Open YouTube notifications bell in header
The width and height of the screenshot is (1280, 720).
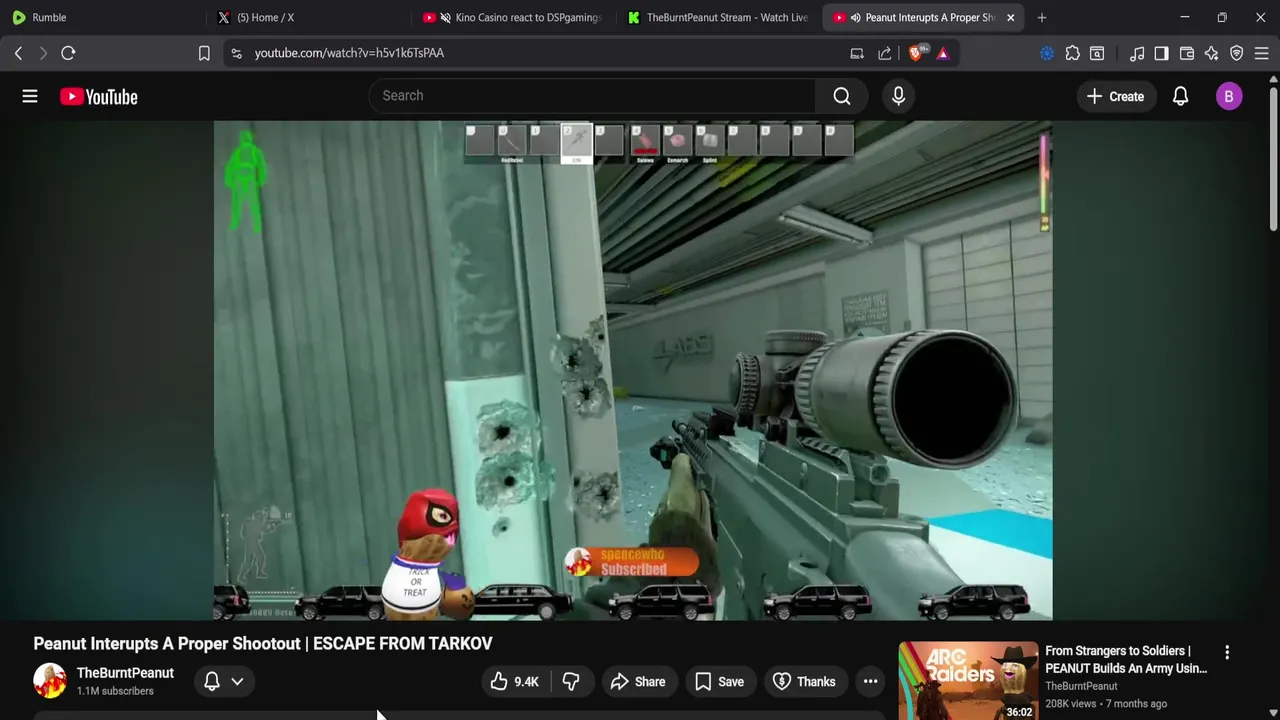click(1180, 96)
